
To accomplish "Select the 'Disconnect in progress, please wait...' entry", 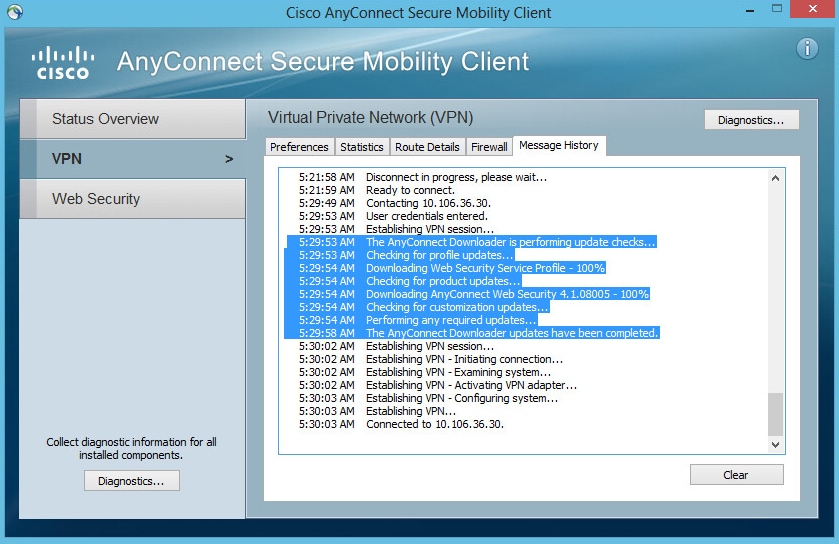I will click(423, 177).
